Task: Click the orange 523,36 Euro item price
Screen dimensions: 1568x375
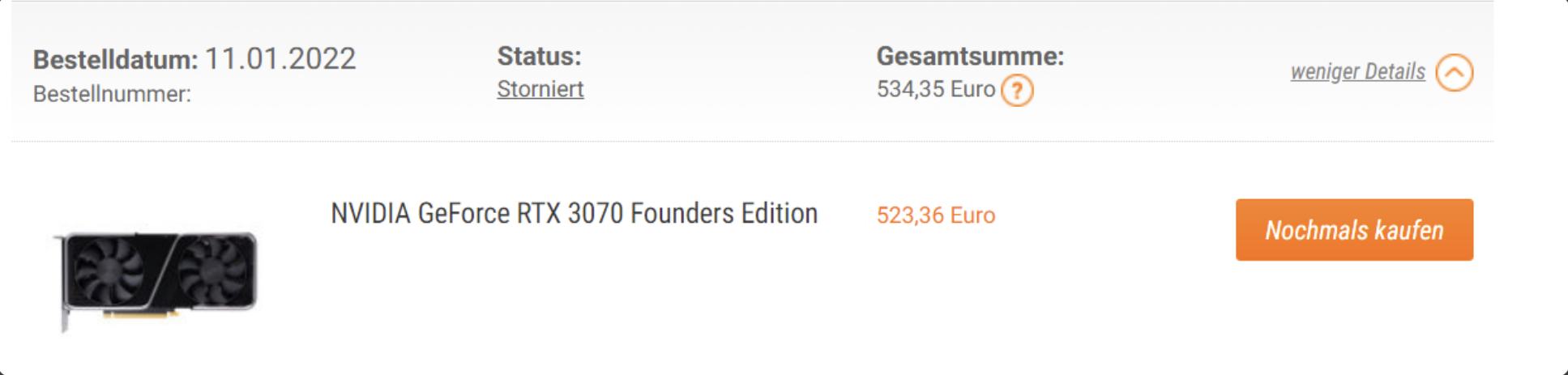Action: click(935, 215)
